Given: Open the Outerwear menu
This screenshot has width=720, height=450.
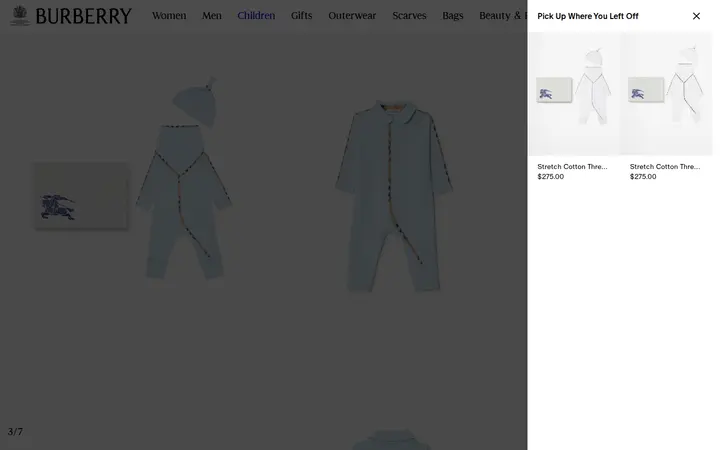Looking at the screenshot, I should (352, 16).
